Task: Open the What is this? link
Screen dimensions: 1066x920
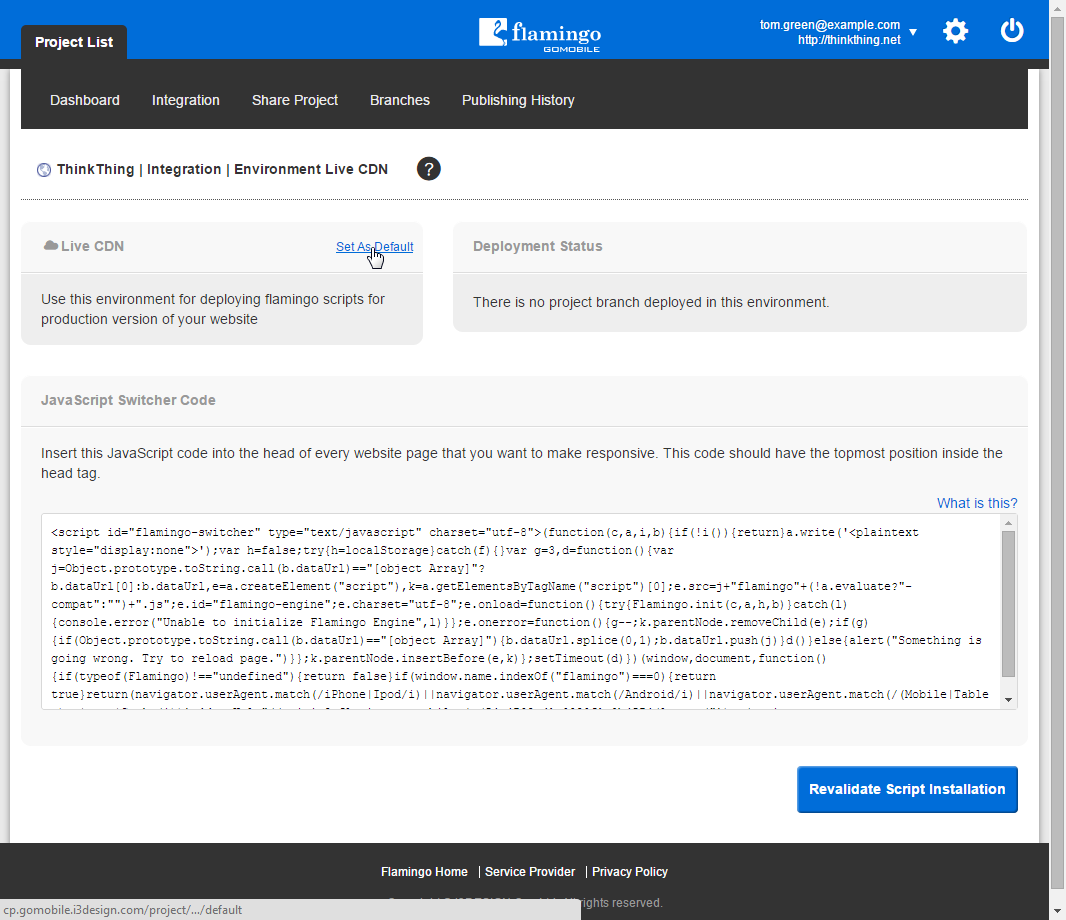Action: click(x=977, y=503)
